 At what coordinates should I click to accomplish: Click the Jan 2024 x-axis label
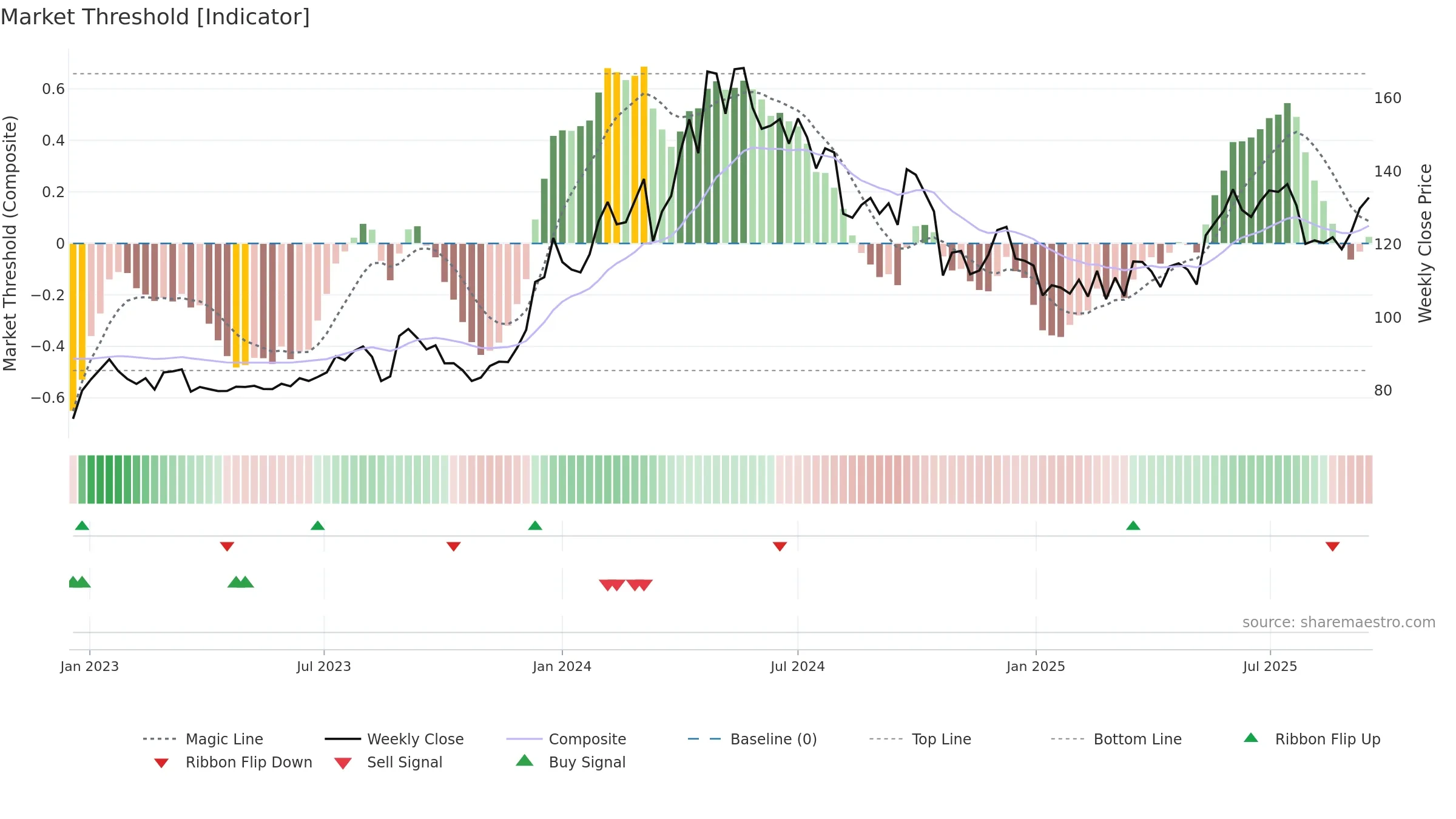click(562, 667)
